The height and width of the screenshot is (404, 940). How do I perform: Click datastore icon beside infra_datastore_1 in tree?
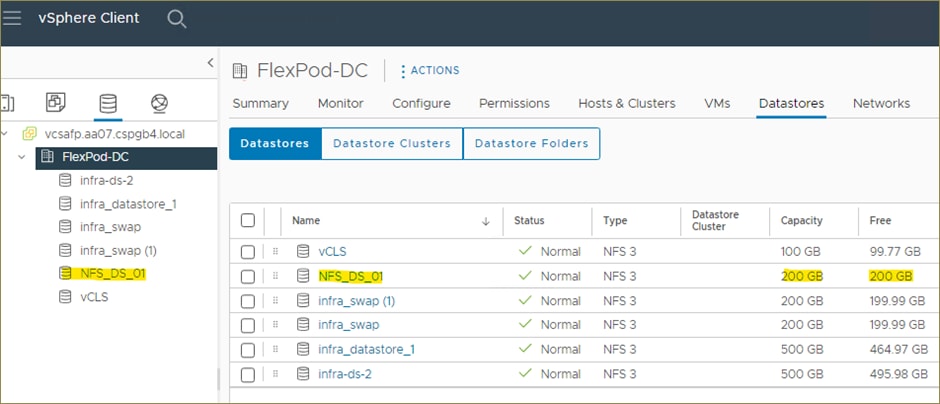tap(65, 204)
